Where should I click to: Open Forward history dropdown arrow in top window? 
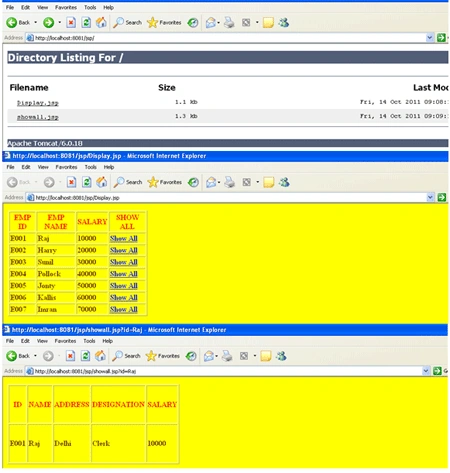[60, 23]
